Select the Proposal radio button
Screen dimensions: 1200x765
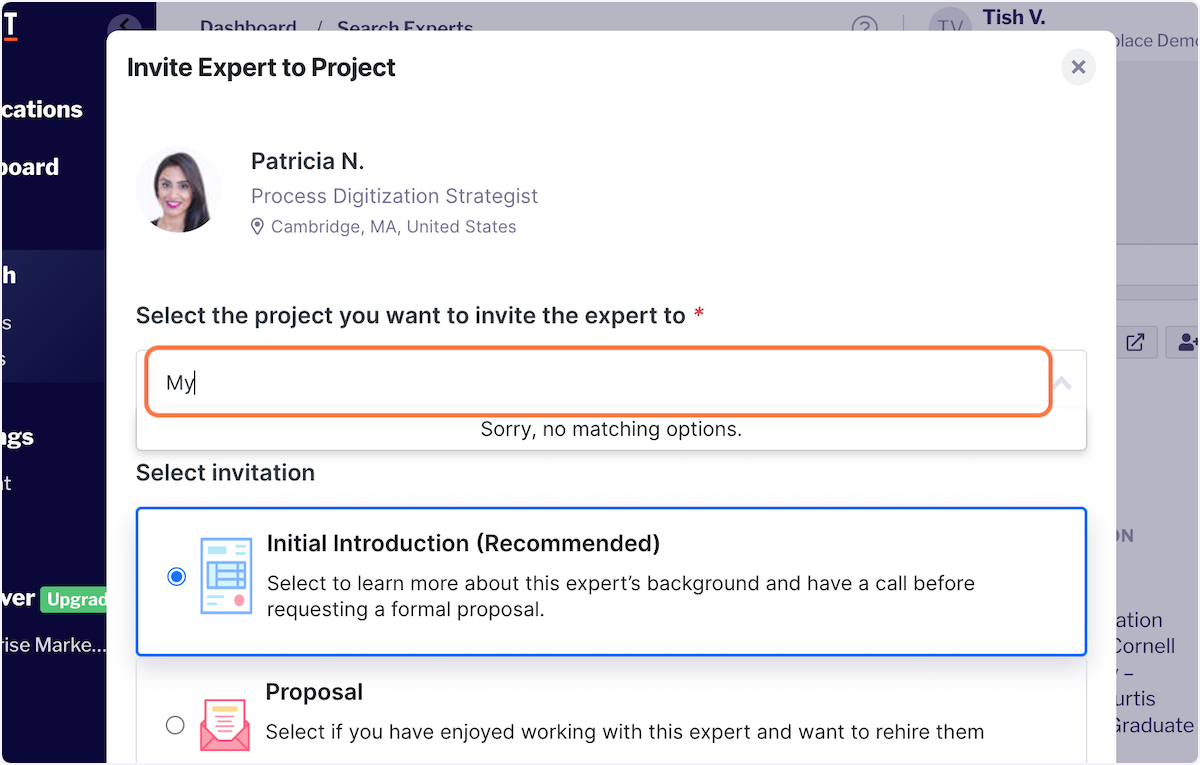[x=175, y=725]
